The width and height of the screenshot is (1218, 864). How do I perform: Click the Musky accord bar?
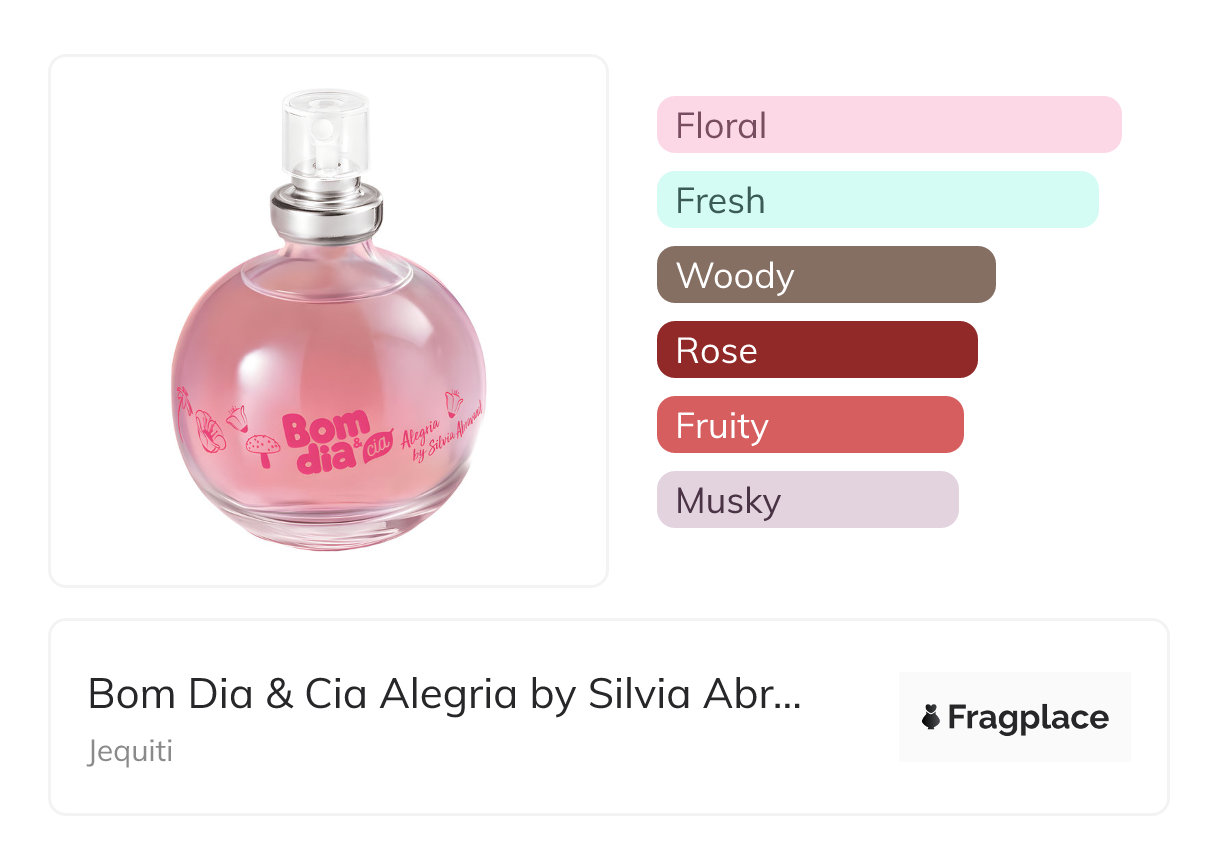click(x=807, y=500)
